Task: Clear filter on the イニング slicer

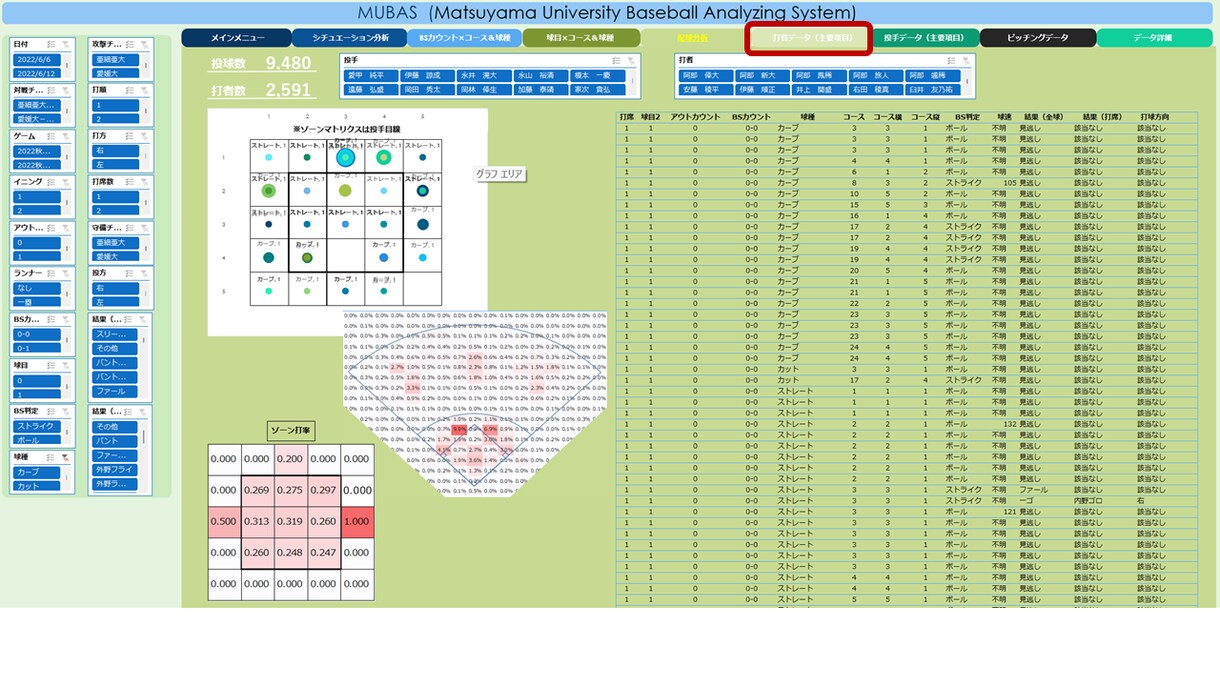Action: point(67,181)
